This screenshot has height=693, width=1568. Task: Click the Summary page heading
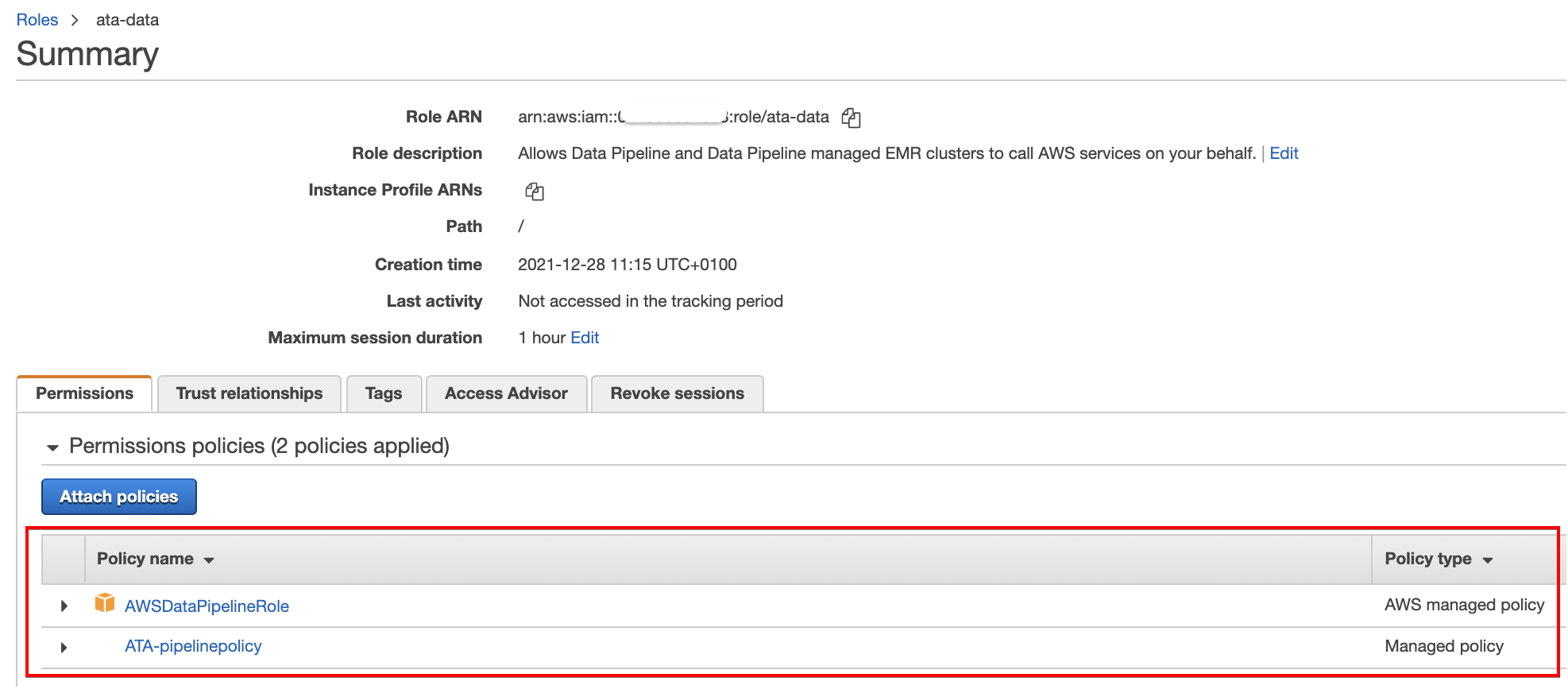point(87,54)
